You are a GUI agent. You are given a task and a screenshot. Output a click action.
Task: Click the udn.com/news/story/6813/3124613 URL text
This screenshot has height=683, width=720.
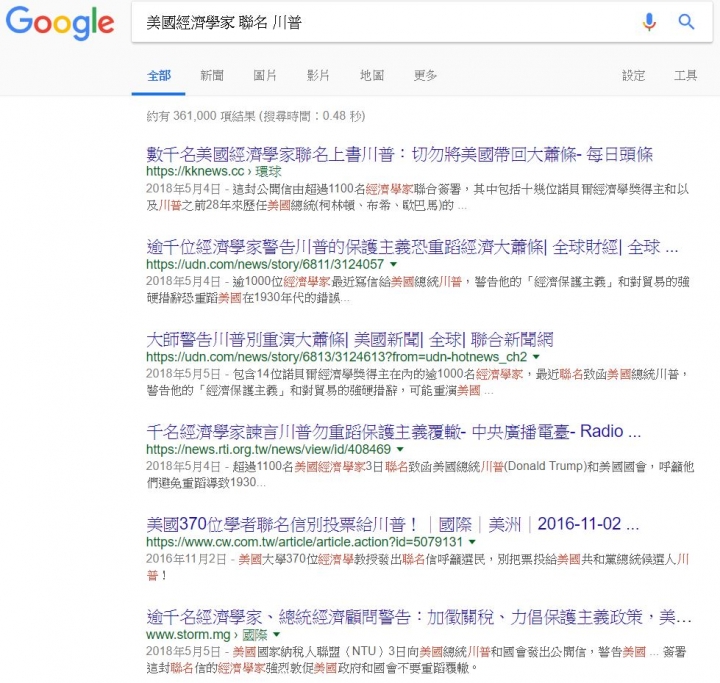(337, 356)
